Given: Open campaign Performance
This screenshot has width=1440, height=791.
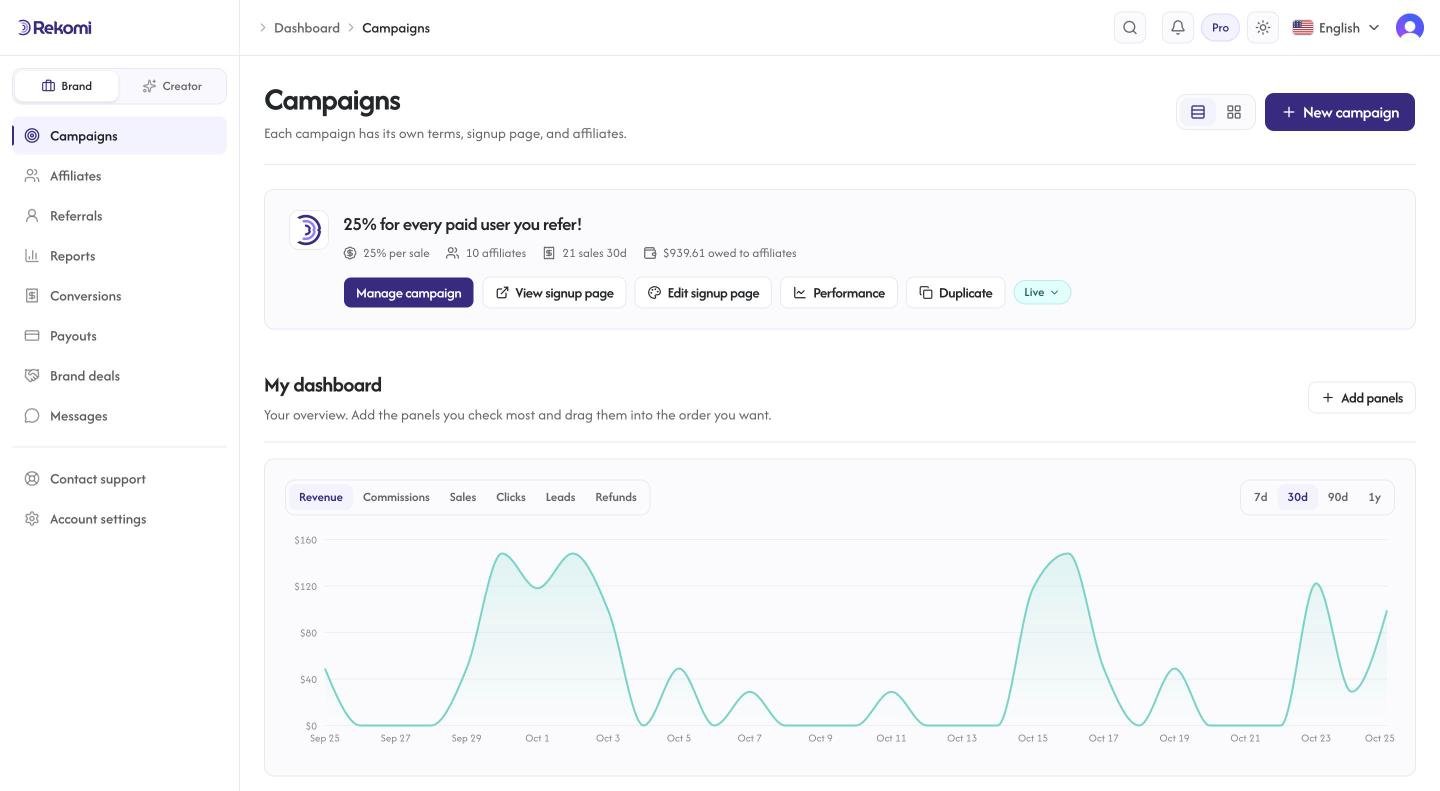Looking at the screenshot, I should [x=839, y=293].
